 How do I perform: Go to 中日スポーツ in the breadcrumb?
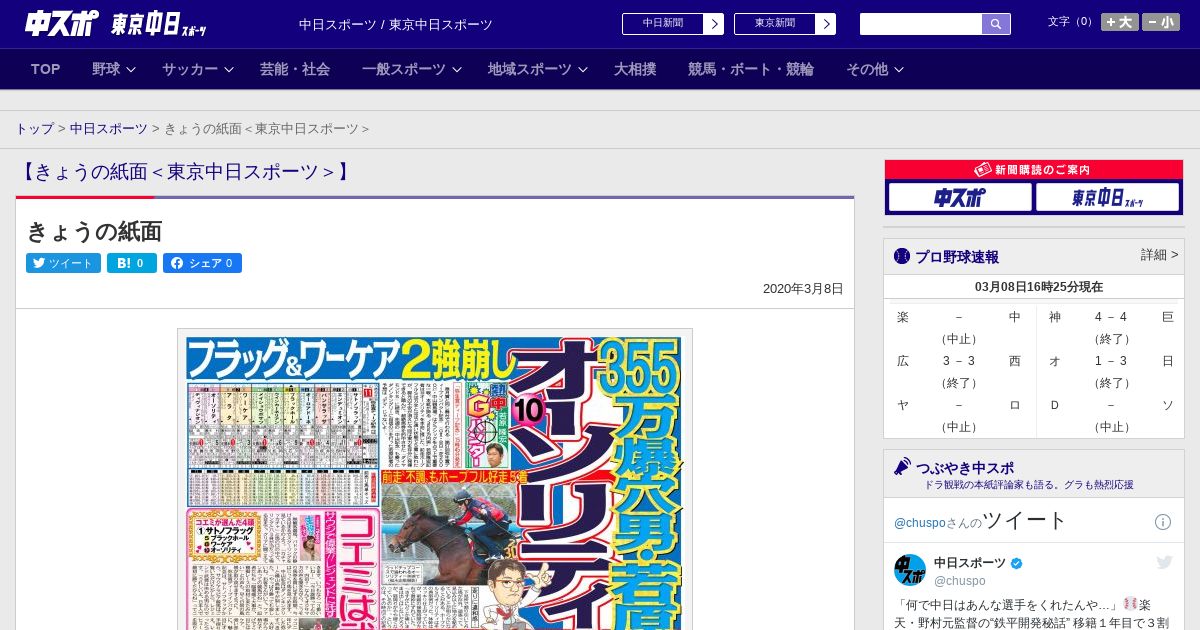(109, 129)
